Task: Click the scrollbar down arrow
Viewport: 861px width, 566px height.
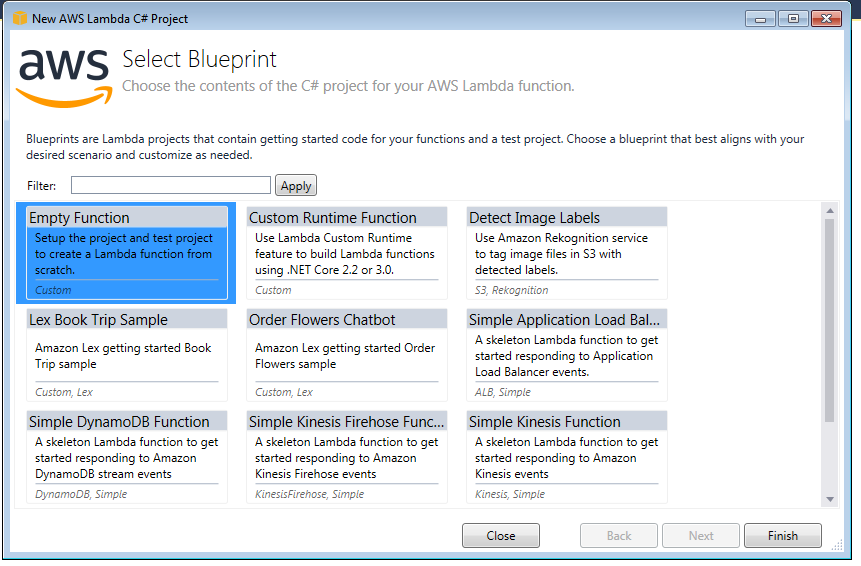Action: (830, 499)
